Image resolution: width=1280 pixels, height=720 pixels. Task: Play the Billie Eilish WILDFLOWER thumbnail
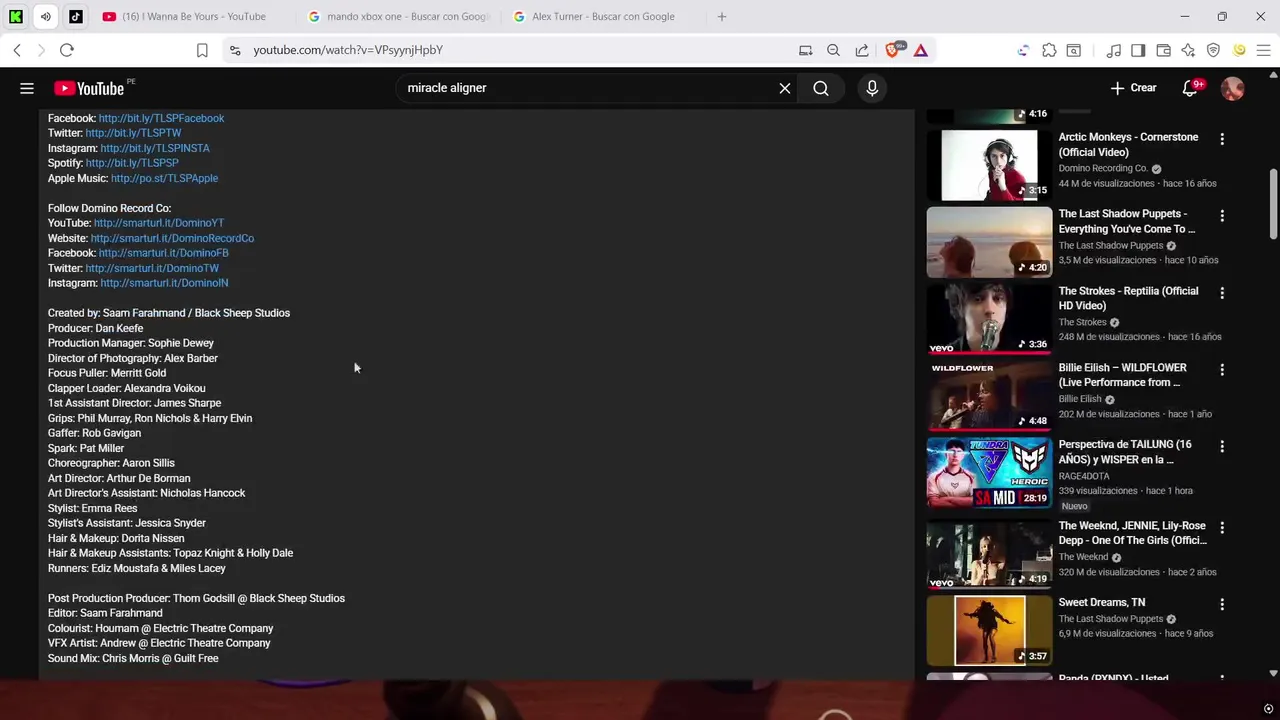click(989, 396)
